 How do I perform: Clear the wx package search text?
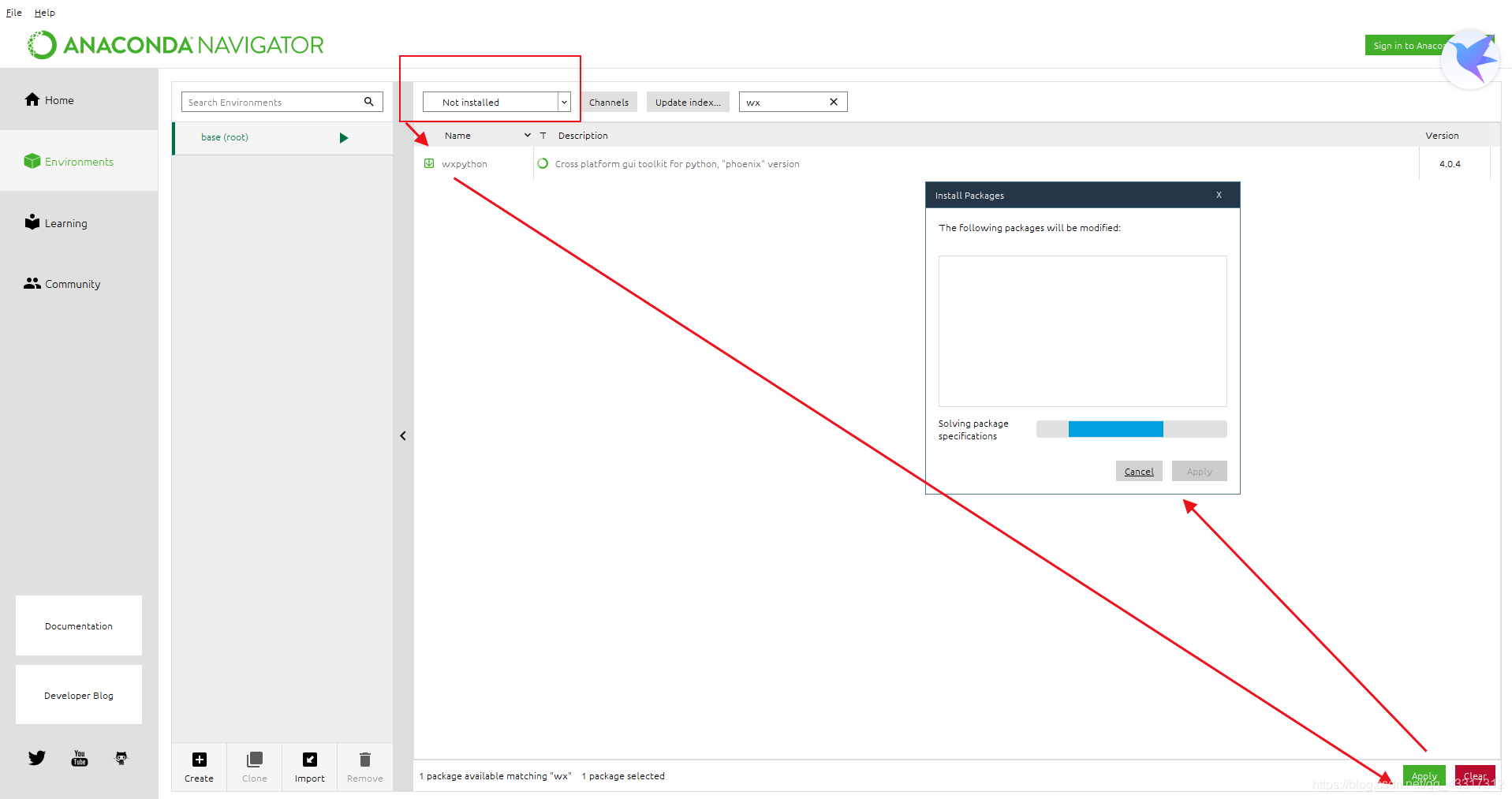click(x=834, y=102)
